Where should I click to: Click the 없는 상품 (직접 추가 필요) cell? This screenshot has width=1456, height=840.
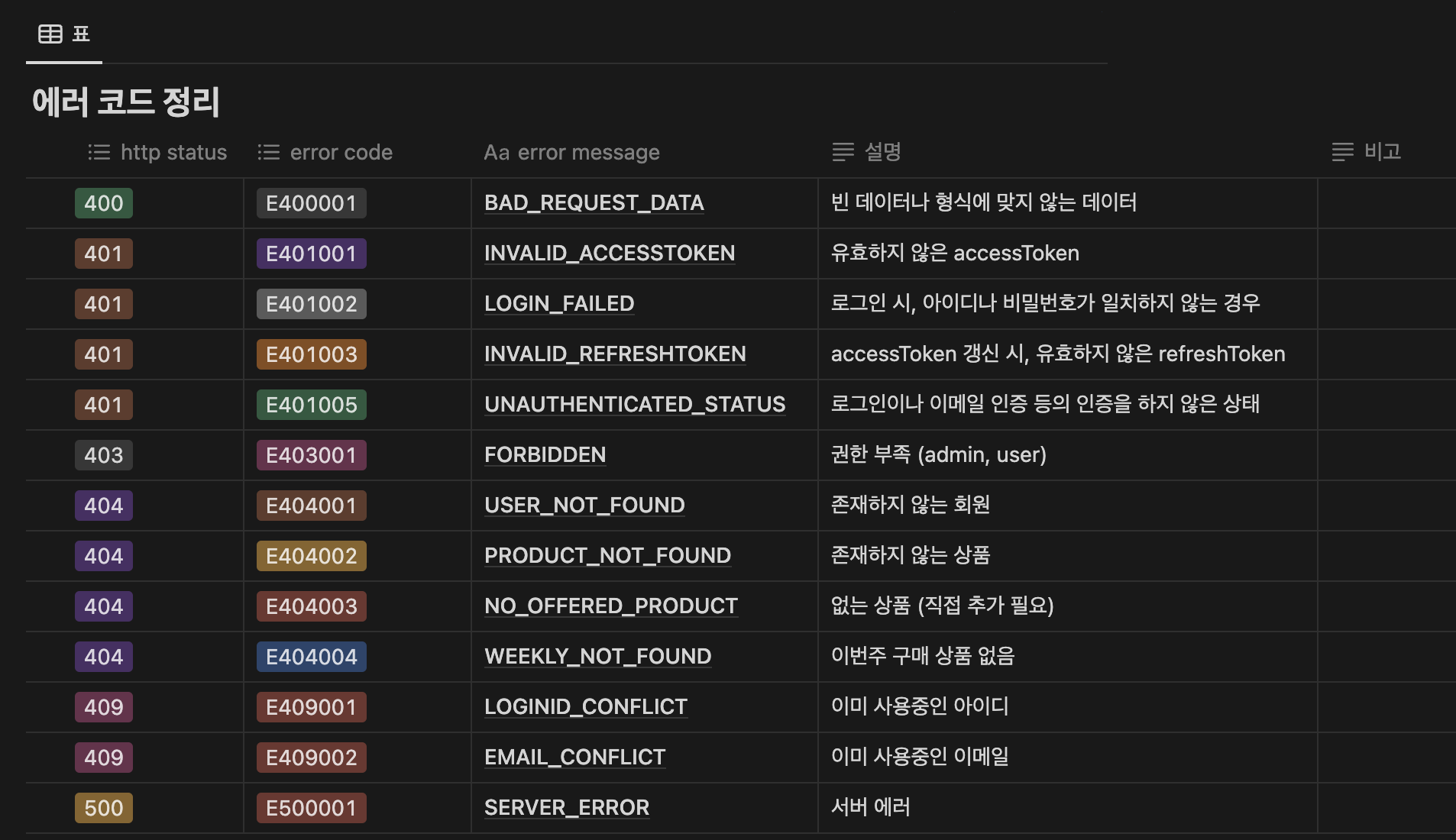click(x=1067, y=606)
